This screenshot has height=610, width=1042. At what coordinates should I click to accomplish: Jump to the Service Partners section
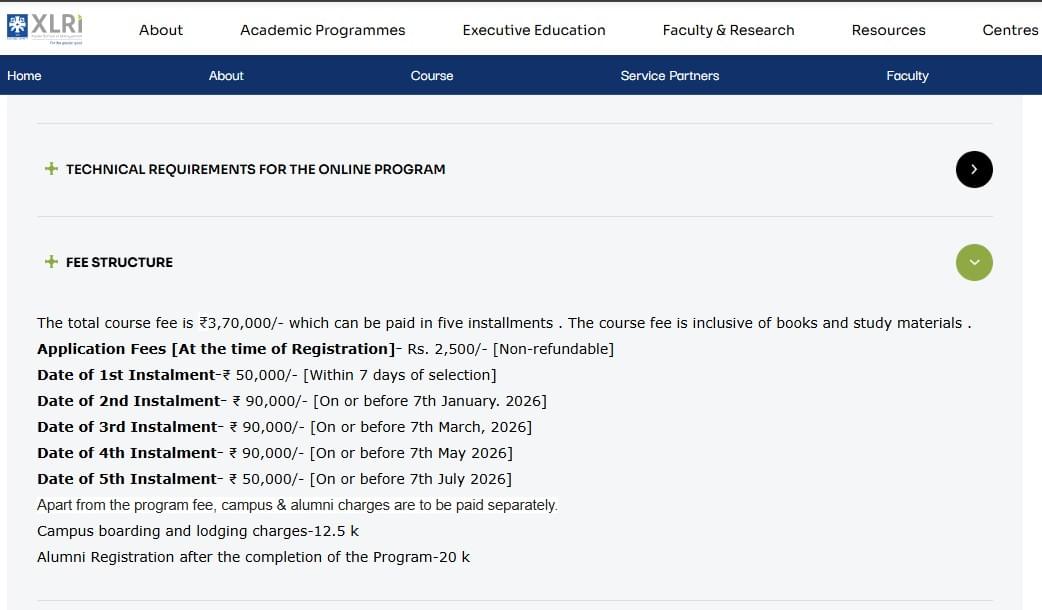tap(669, 76)
